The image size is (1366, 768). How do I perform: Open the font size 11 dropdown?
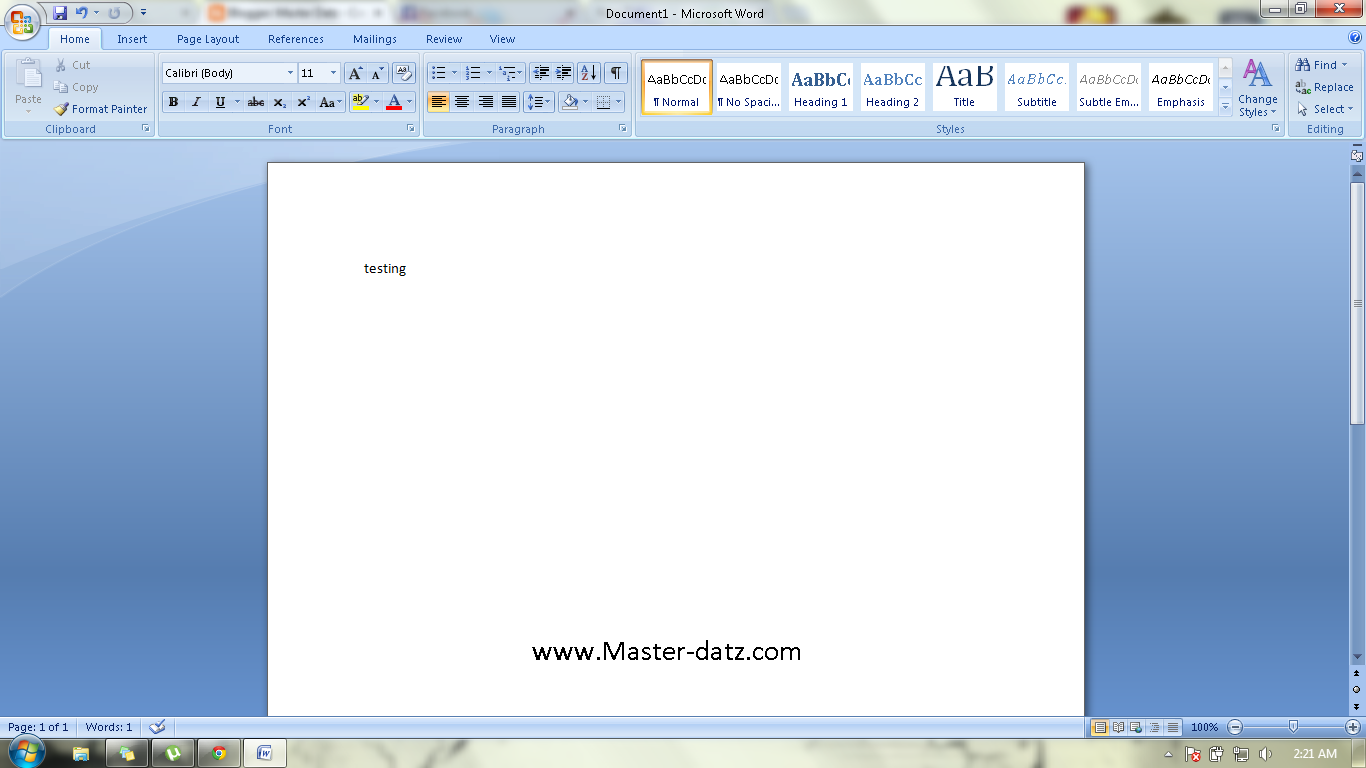[333, 73]
